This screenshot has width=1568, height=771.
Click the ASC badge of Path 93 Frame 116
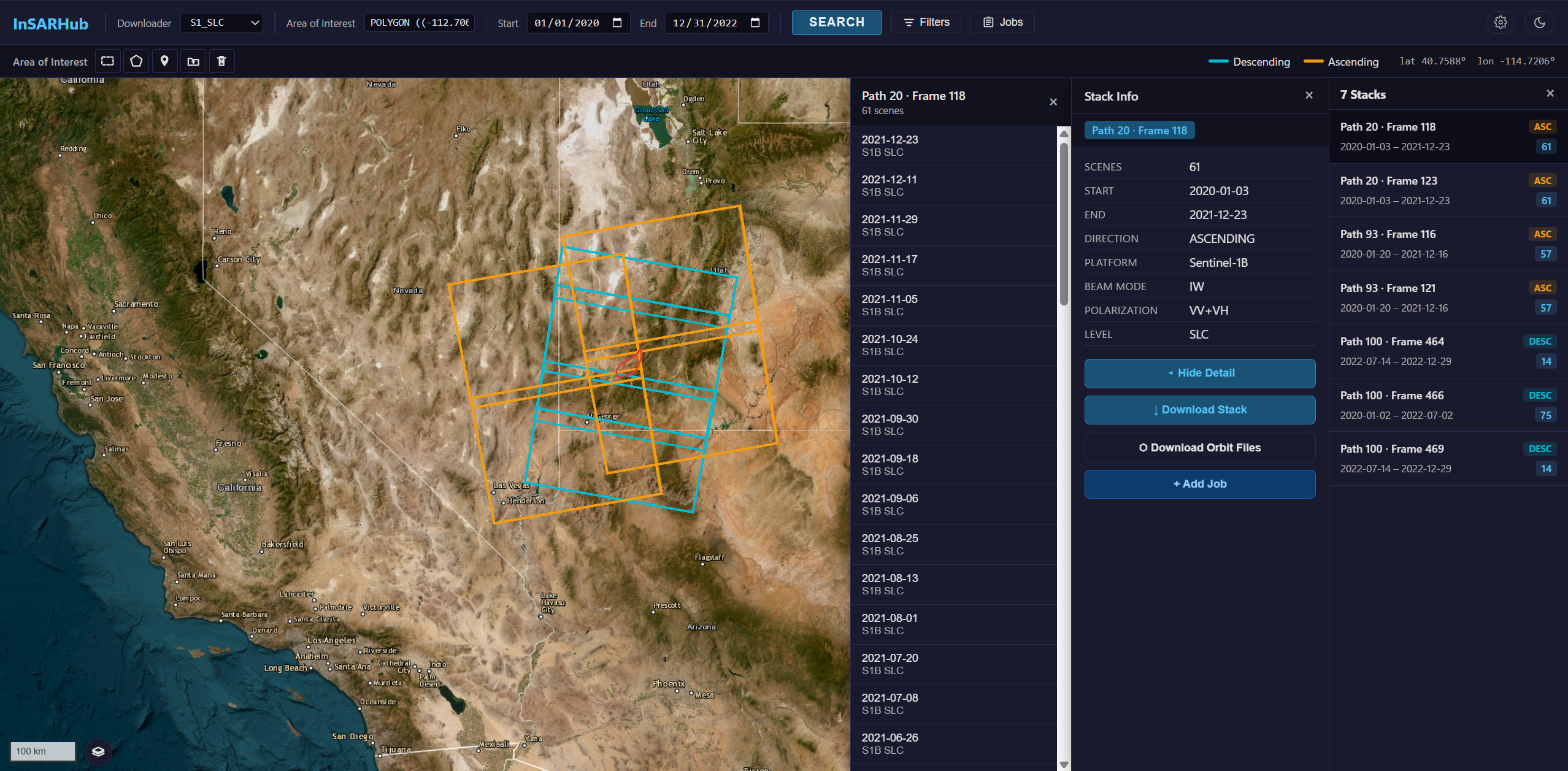(1542, 234)
